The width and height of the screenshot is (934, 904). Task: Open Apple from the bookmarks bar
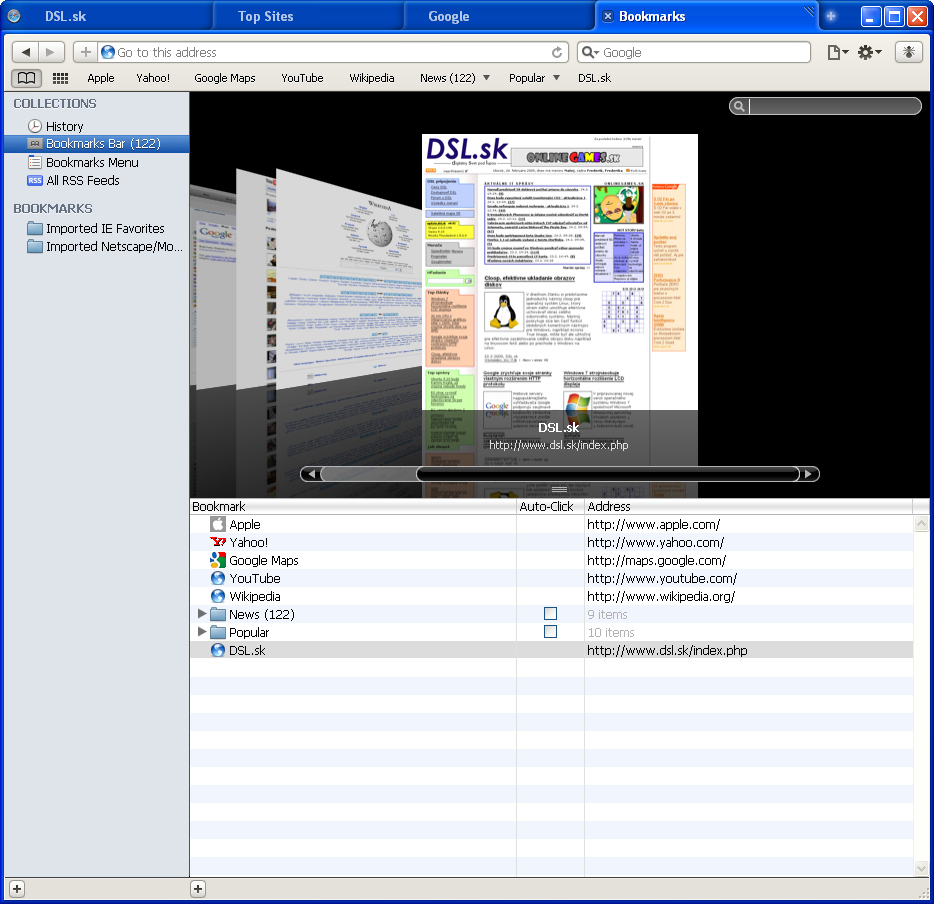click(x=101, y=78)
